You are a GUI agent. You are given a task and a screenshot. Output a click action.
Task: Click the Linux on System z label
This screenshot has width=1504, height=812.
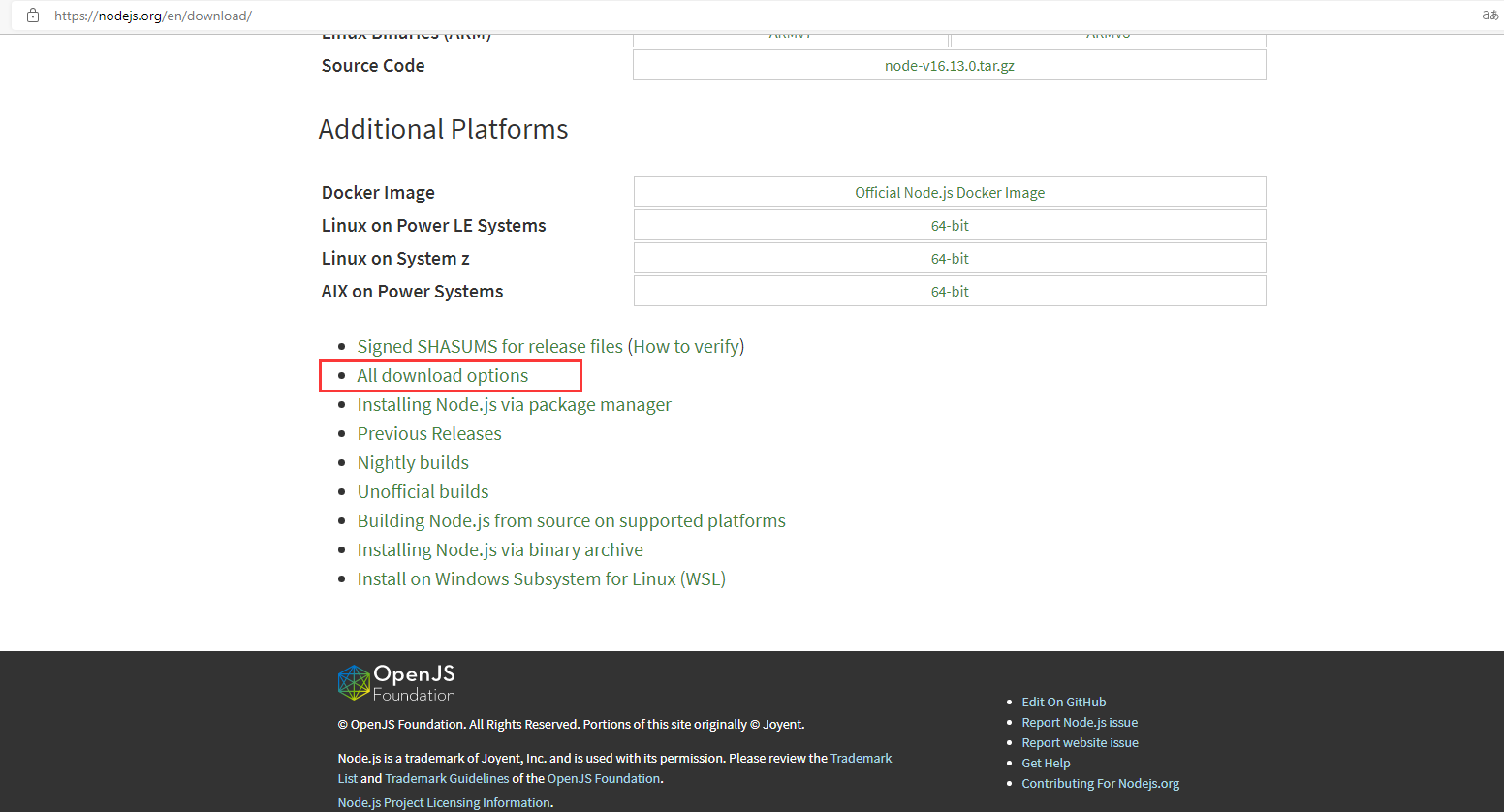coord(395,259)
